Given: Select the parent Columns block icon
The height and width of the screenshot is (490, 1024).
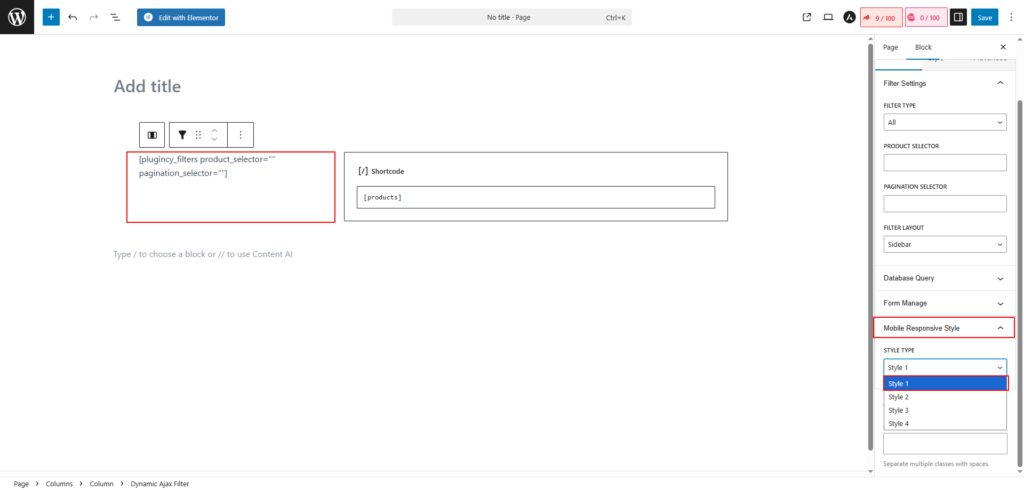Looking at the screenshot, I should pos(152,135).
